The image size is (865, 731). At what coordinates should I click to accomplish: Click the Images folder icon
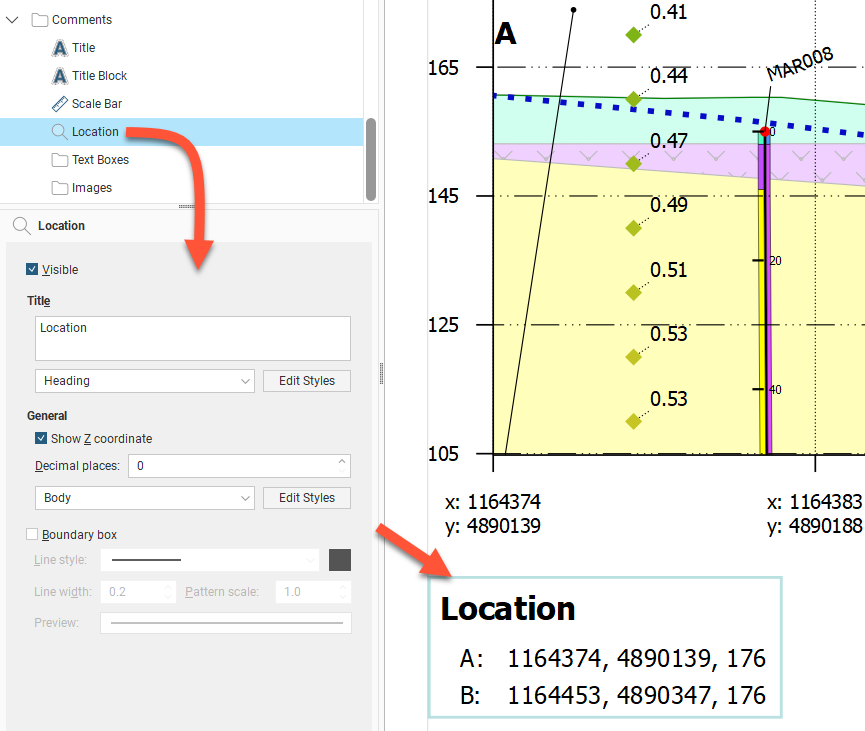60,188
